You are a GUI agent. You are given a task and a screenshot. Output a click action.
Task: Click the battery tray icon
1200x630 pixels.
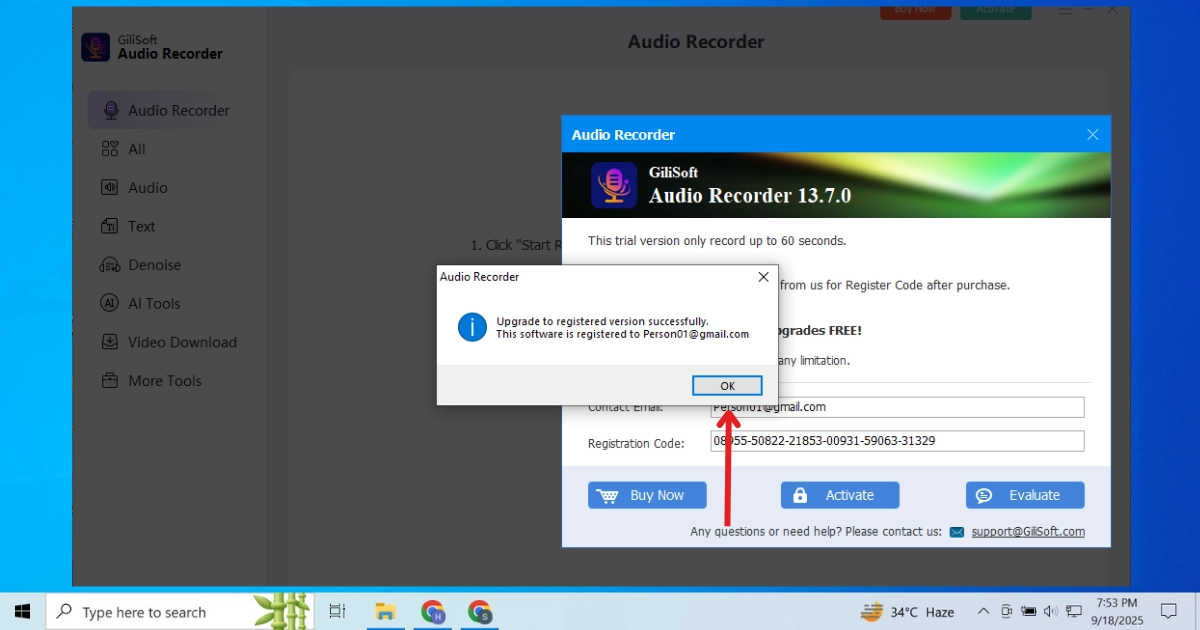pyautogui.click(x=1028, y=611)
